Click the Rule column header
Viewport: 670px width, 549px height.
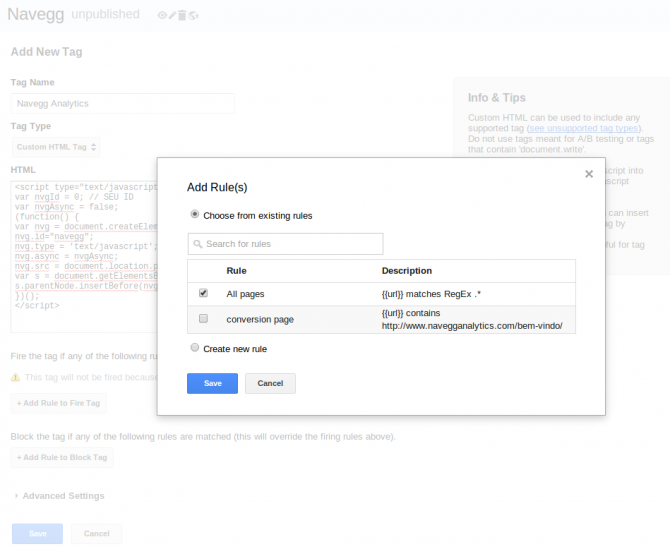(236, 271)
